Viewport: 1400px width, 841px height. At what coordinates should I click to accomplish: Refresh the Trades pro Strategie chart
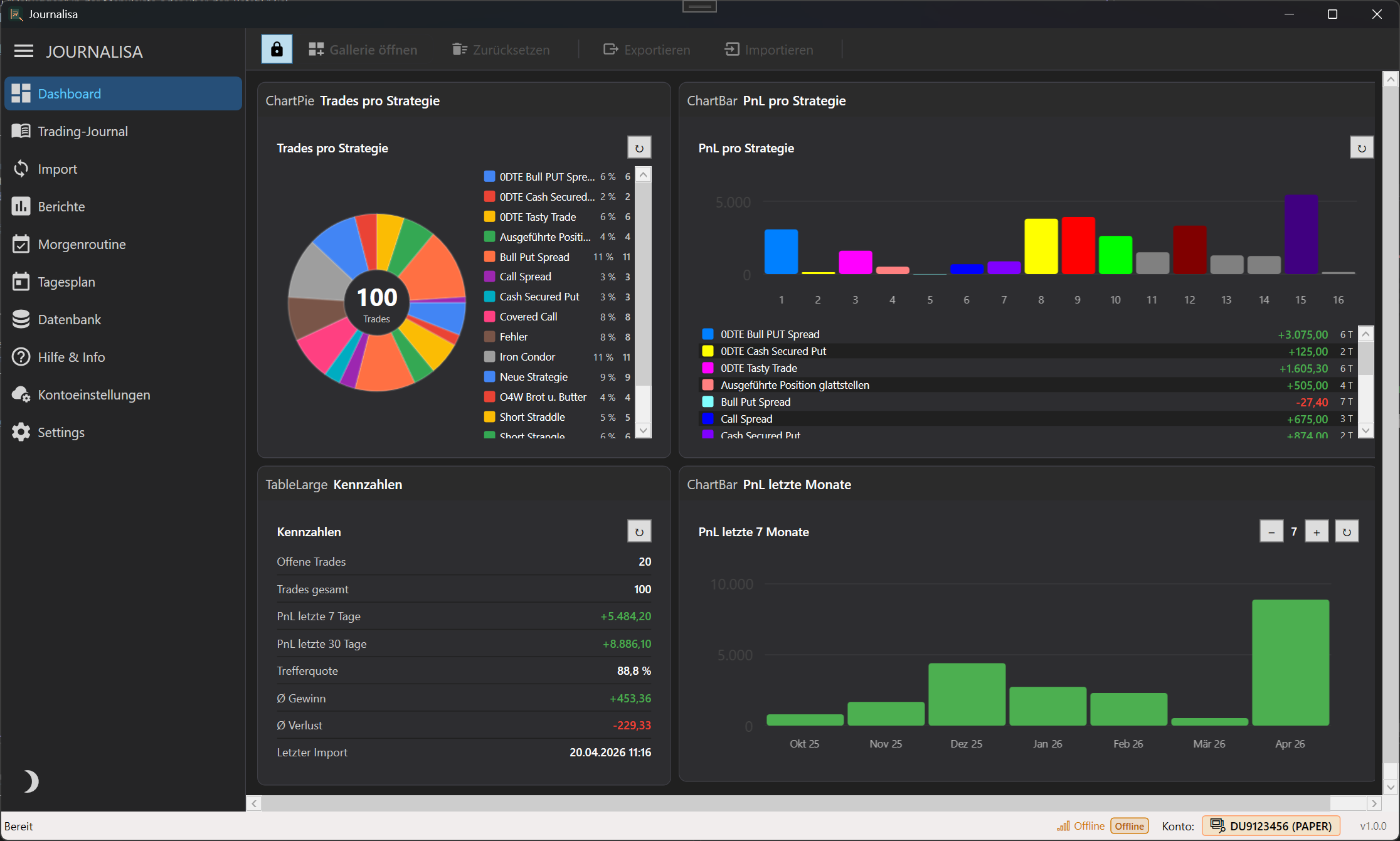[x=639, y=147]
